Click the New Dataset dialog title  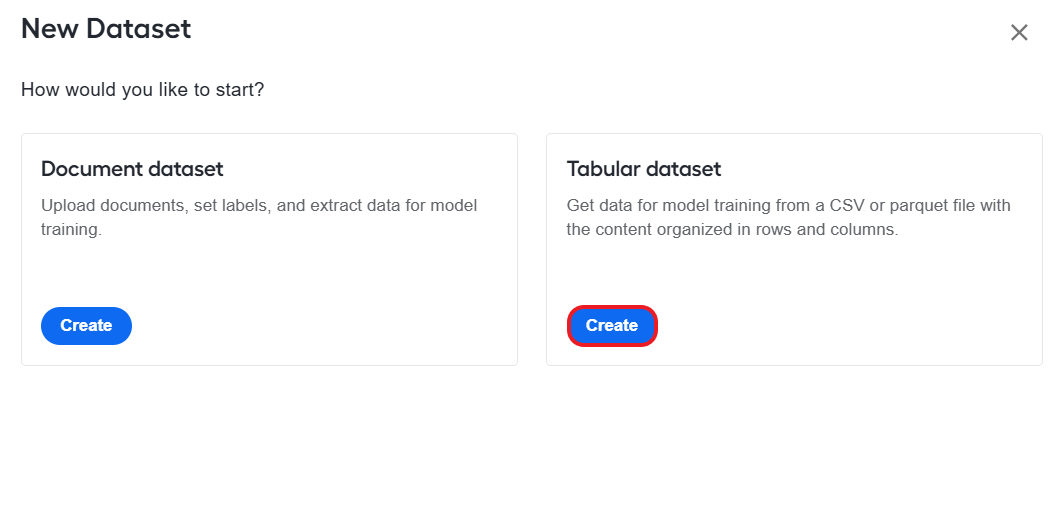coord(107,29)
